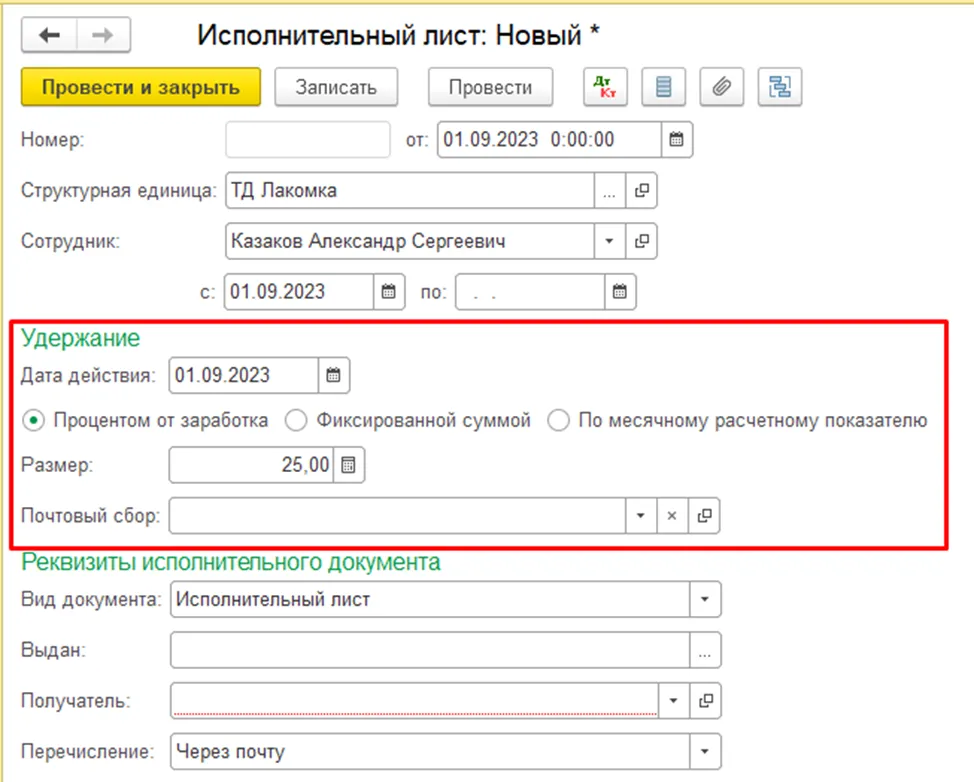Viewport: 974px width, 782px height.
Task: Click the title Исполнительный лист: Новый
Action: pyautogui.click(x=398, y=35)
